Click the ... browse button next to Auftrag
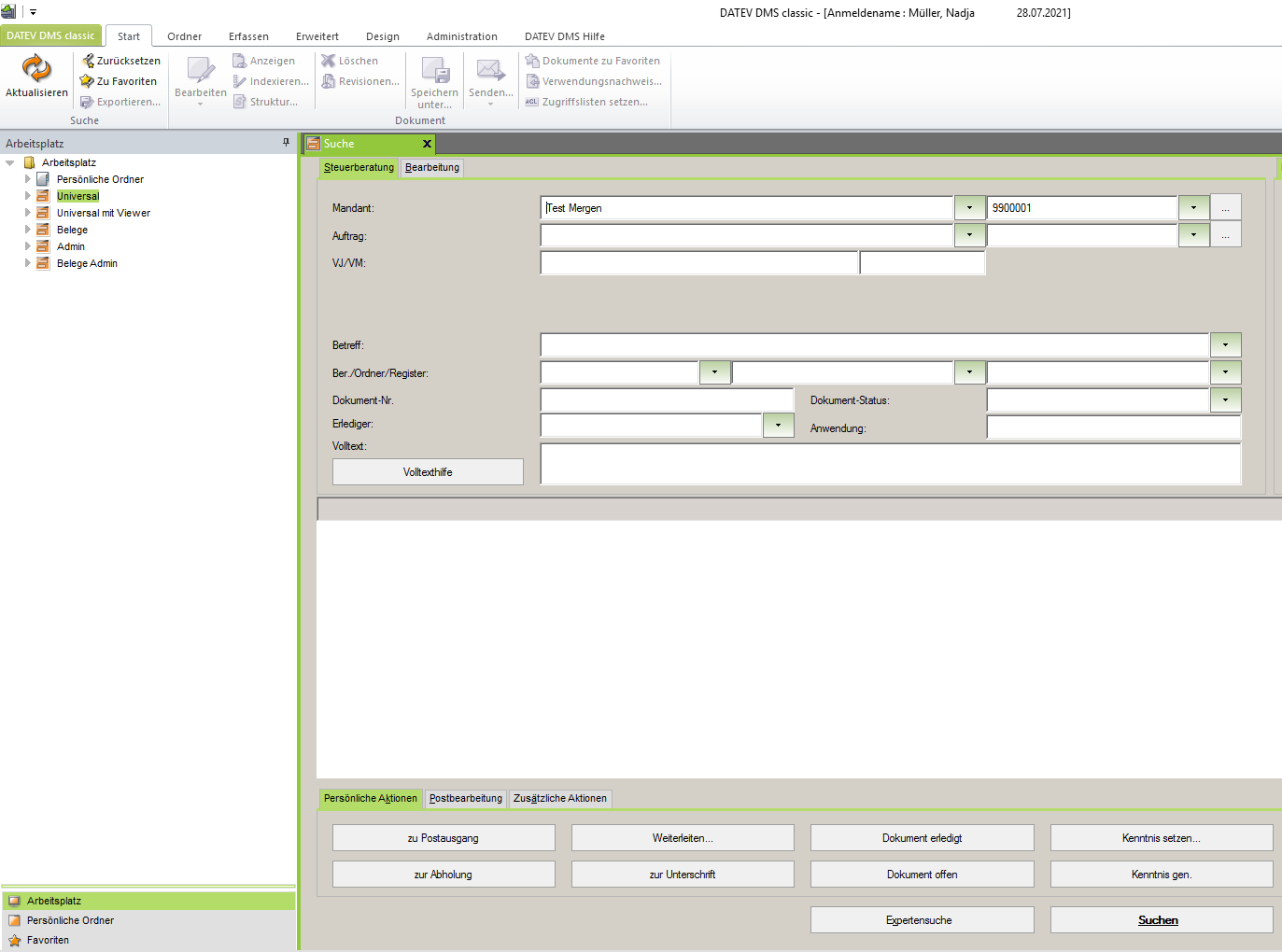 click(1226, 235)
